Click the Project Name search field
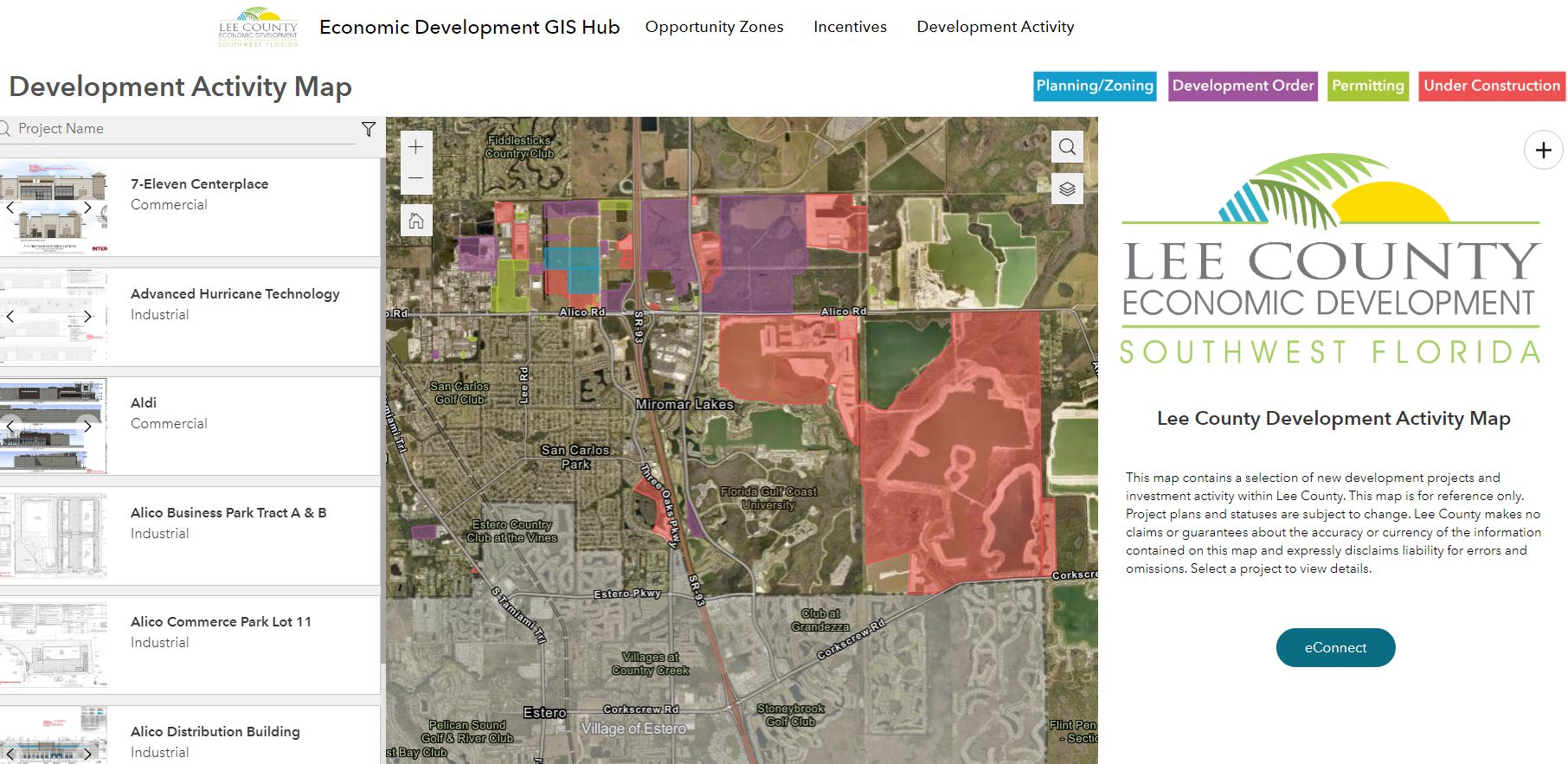Image resolution: width=1568 pixels, height=764 pixels. tap(182, 129)
